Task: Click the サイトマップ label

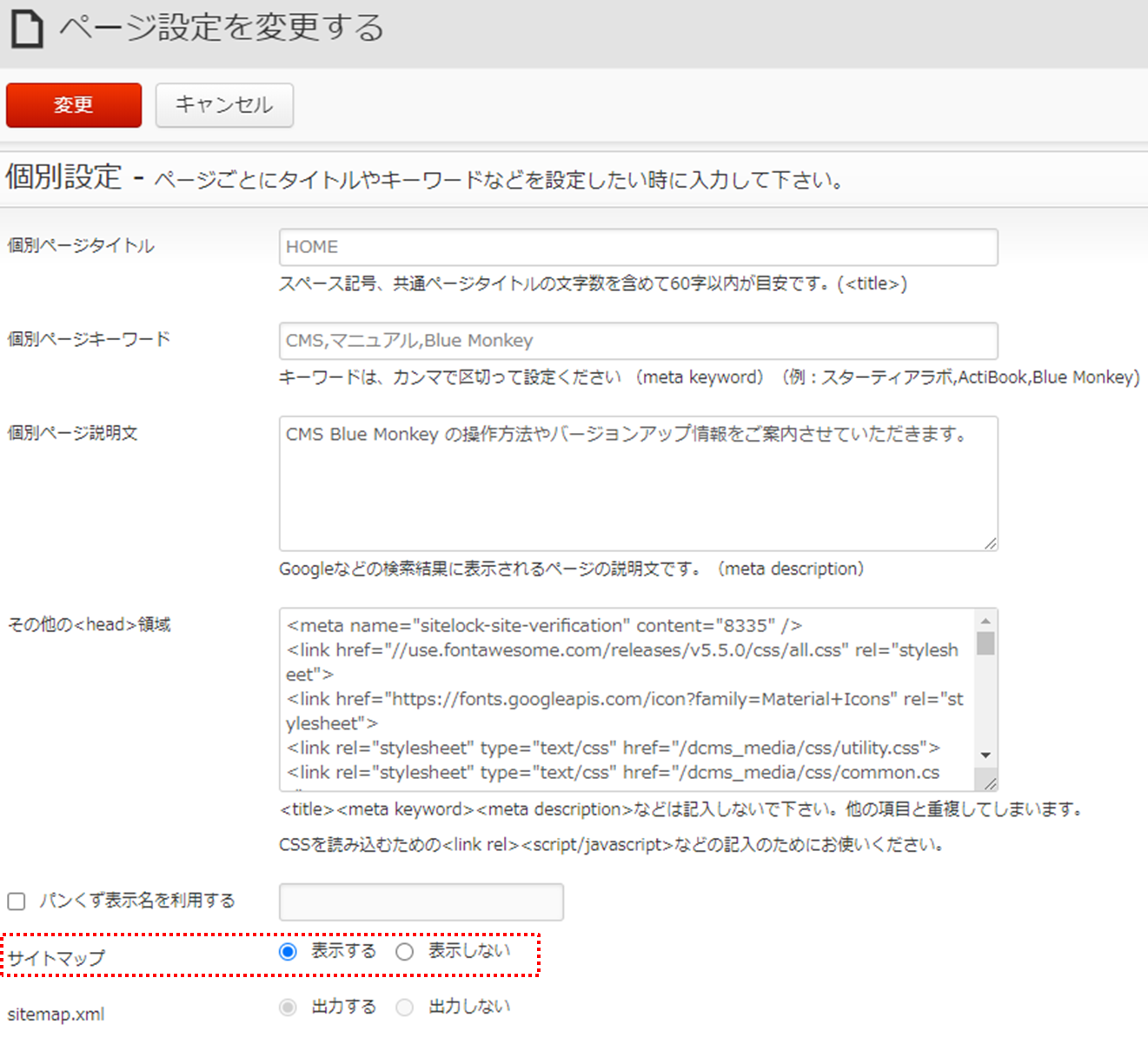Action: pos(56,959)
